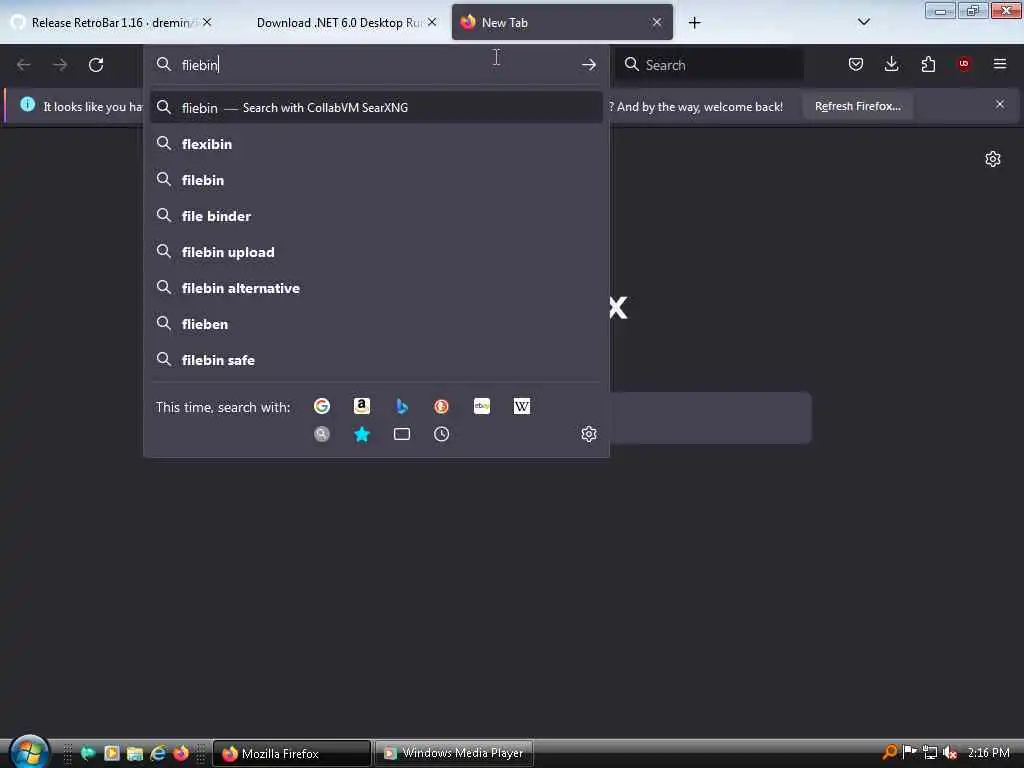Open the Downloads panel icon
This screenshot has width=1024, height=768.
coord(891,64)
